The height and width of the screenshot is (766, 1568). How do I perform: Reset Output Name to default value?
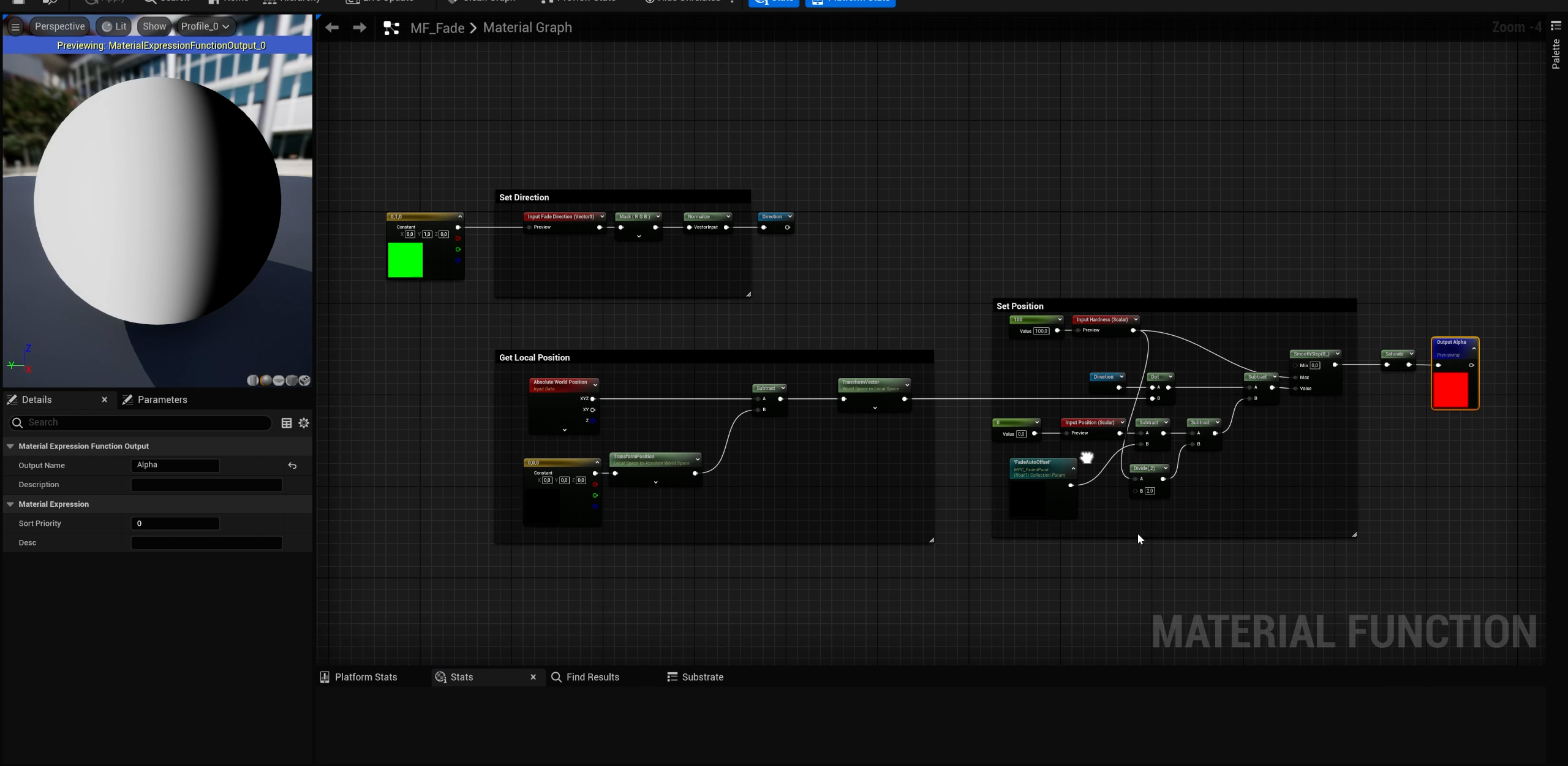(292, 466)
